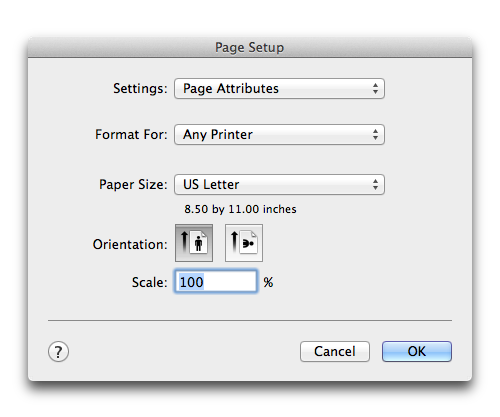This screenshot has height=417, width=500.
Task: Click the Orientation: label
Action: 130,244
